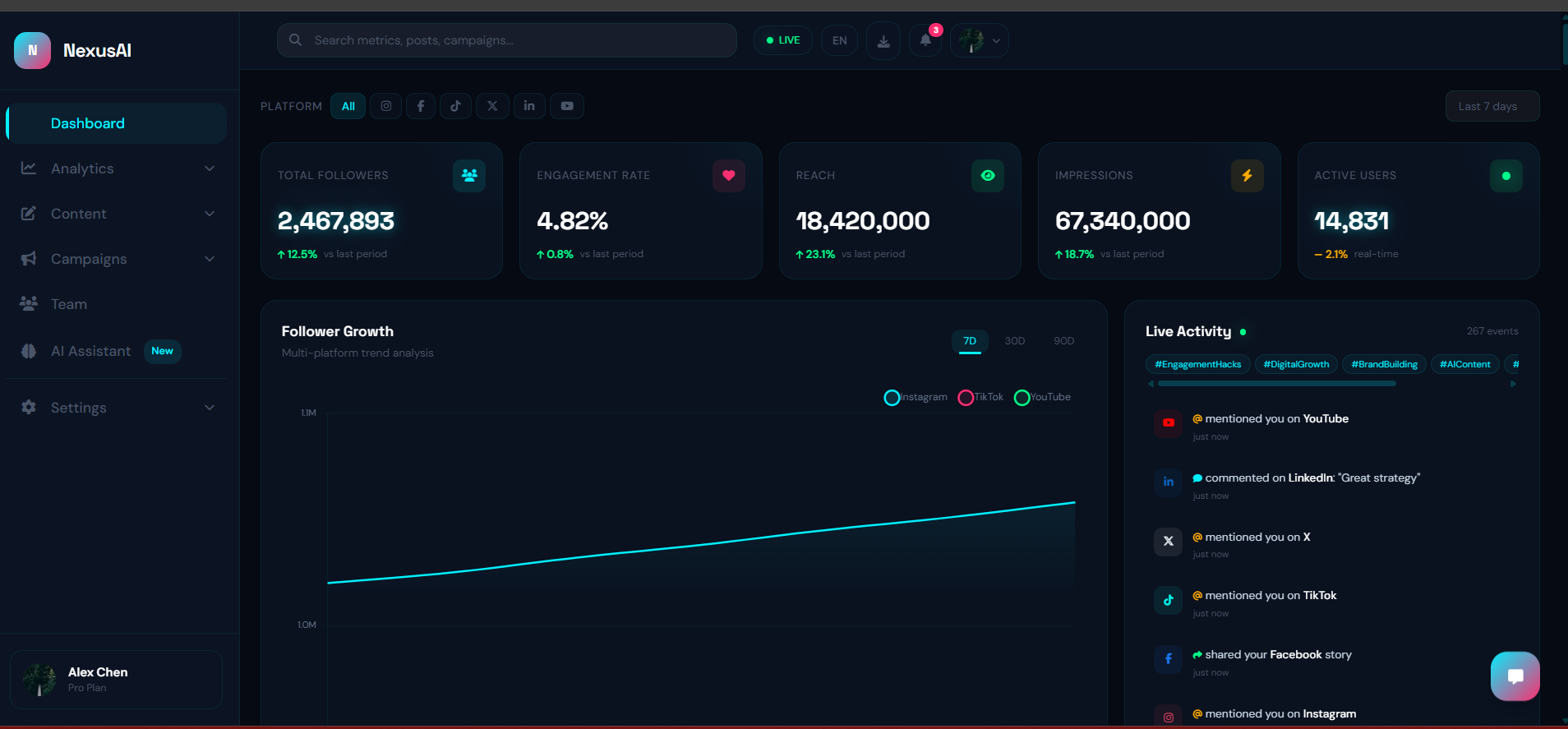Viewport: 1568px width, 729px height.
Task: Open the notifications bell
Action: click(925, 40)
